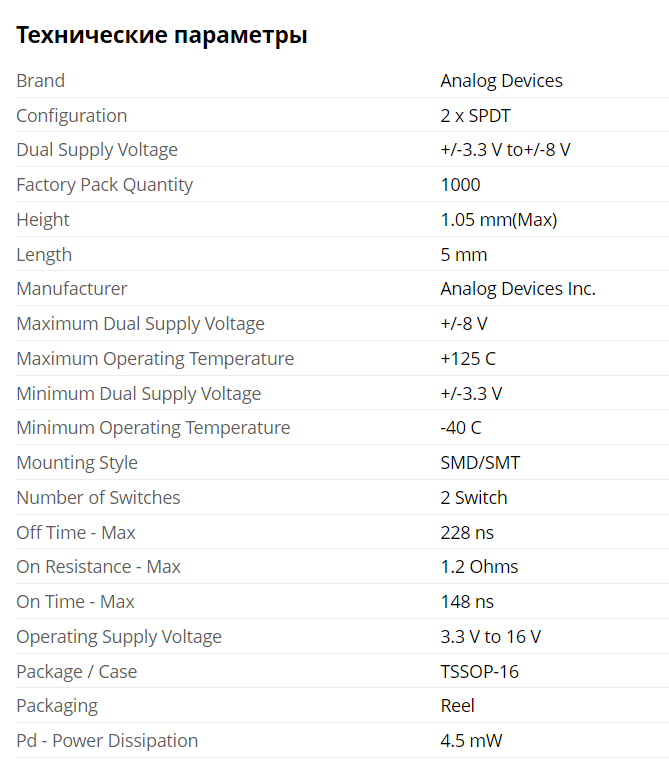Click the Minimum Dual Supply Voltage label
The height and width of the screenshot is (767, 669).
click(138, 394)
